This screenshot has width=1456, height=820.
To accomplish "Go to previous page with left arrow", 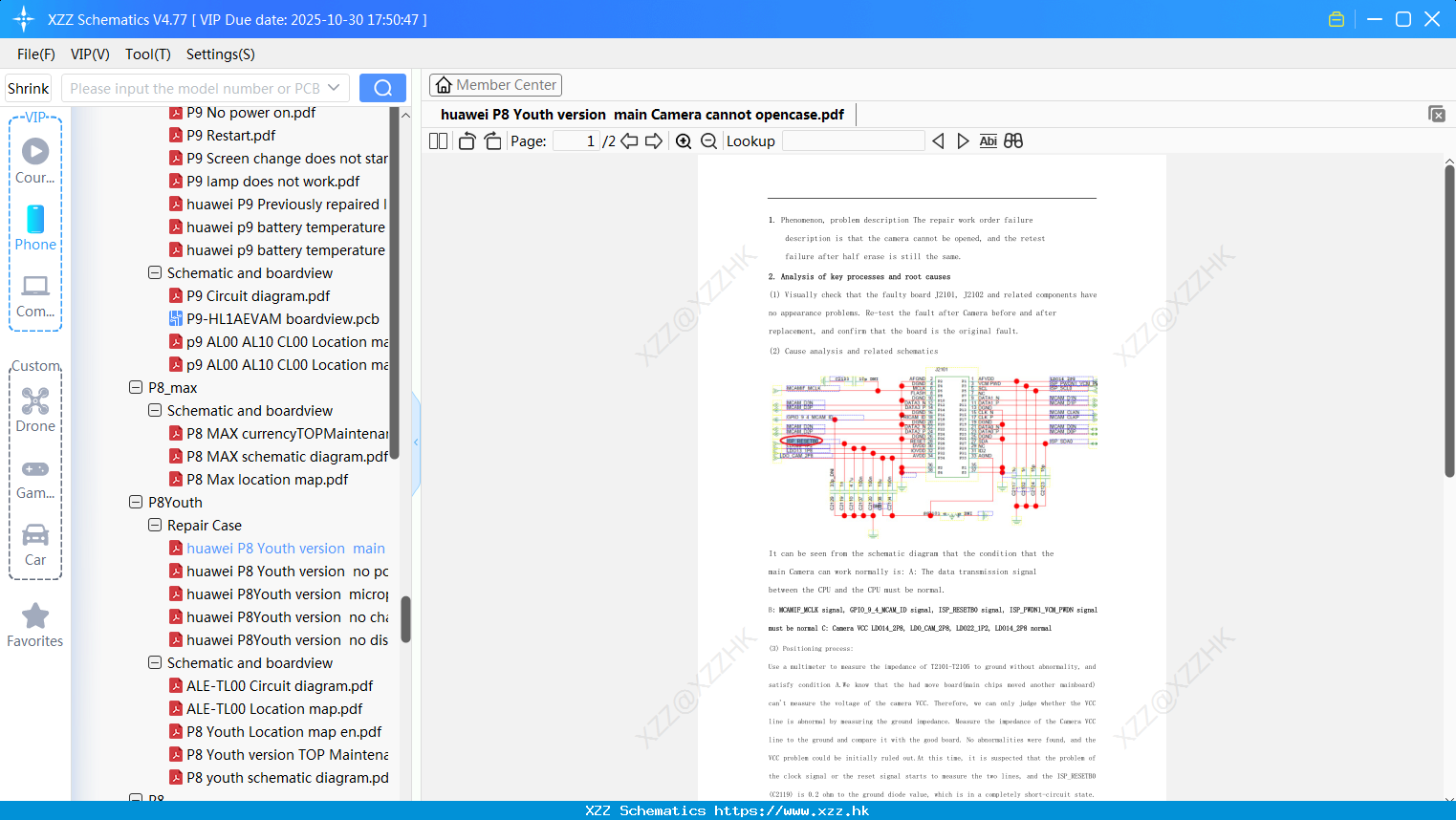I will pyautogui.click(x=629, y=141).
